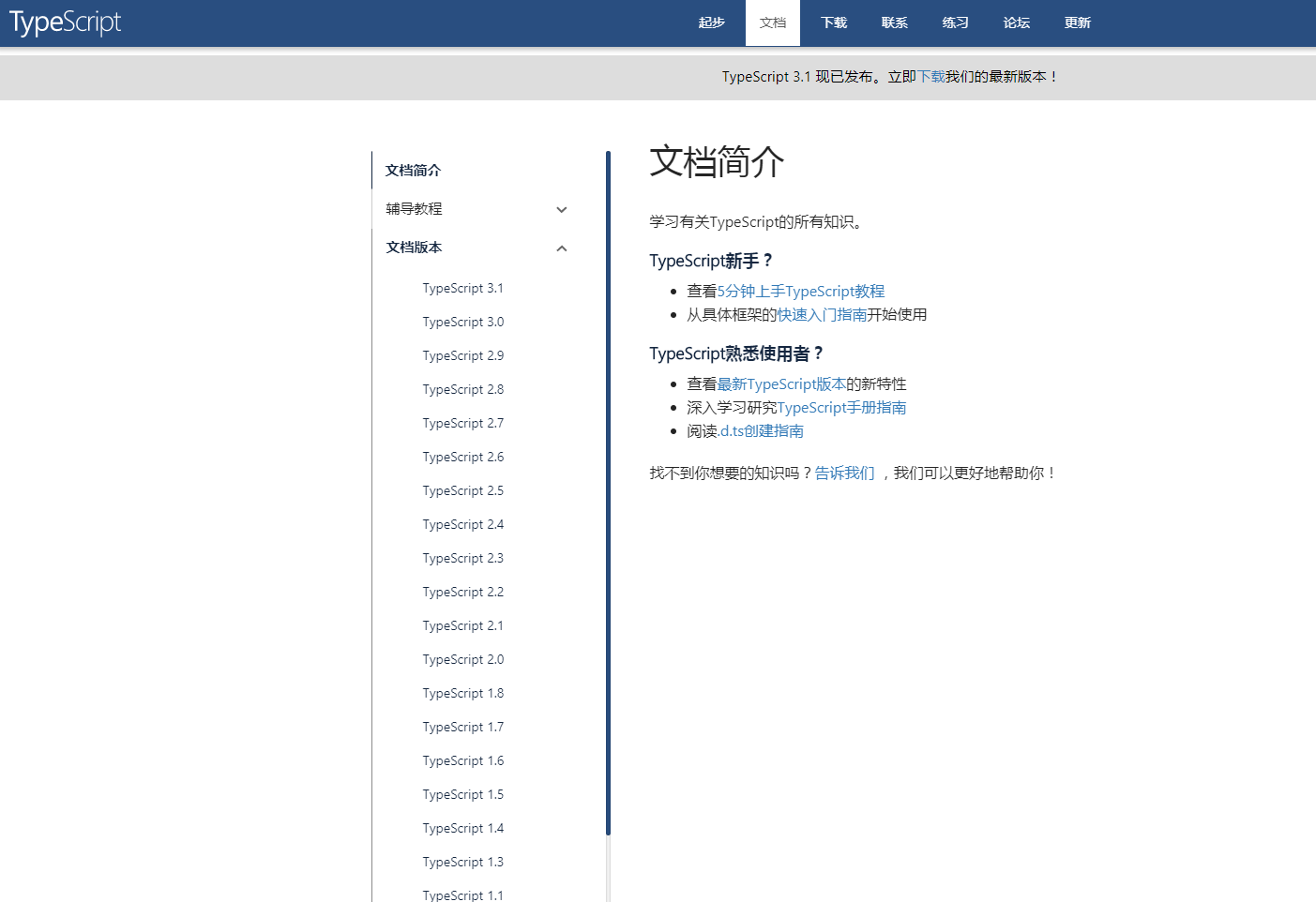Click the 文档简介 page heading

pos(718,162)
